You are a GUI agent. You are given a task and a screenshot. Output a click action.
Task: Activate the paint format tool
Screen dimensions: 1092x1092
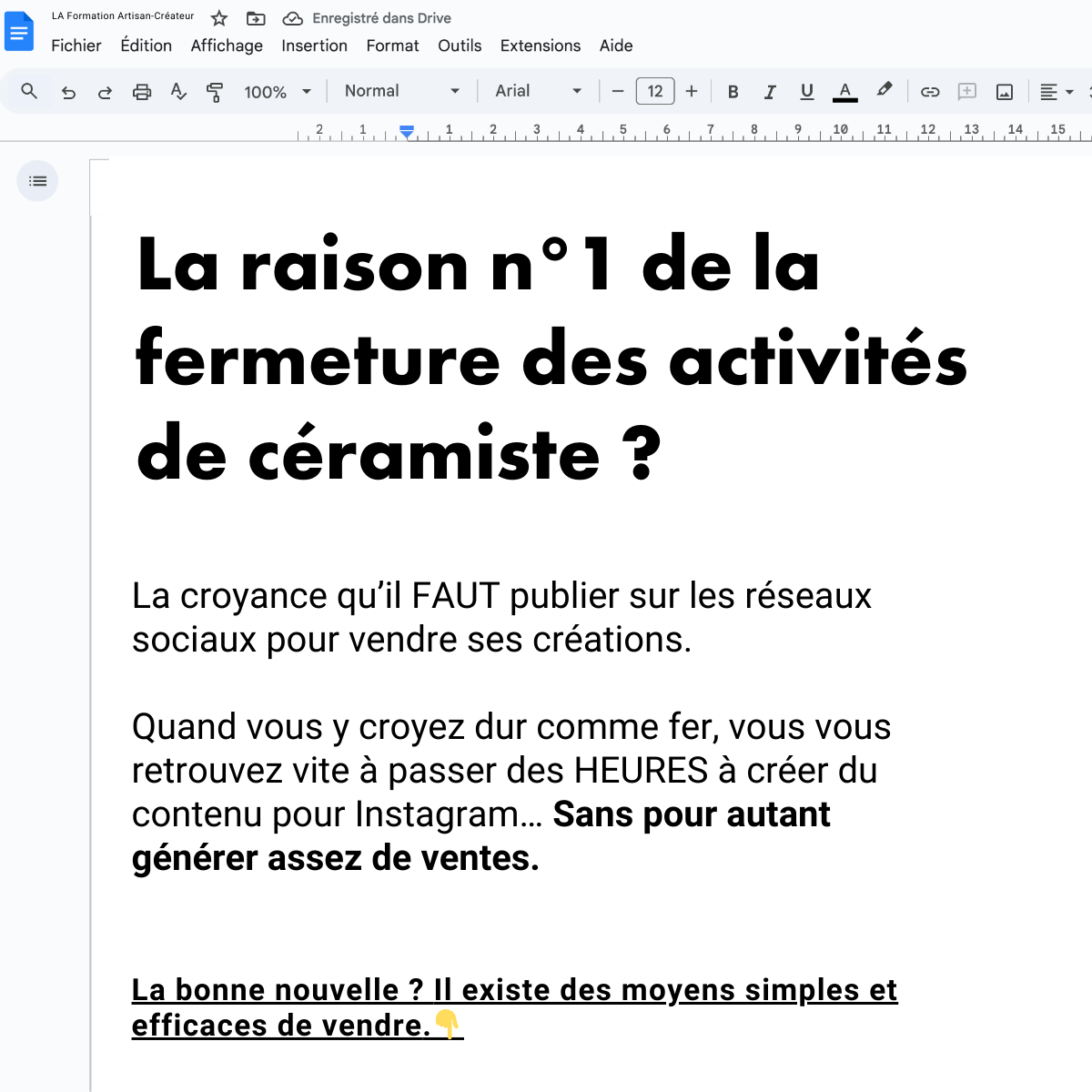pos(215,92)
